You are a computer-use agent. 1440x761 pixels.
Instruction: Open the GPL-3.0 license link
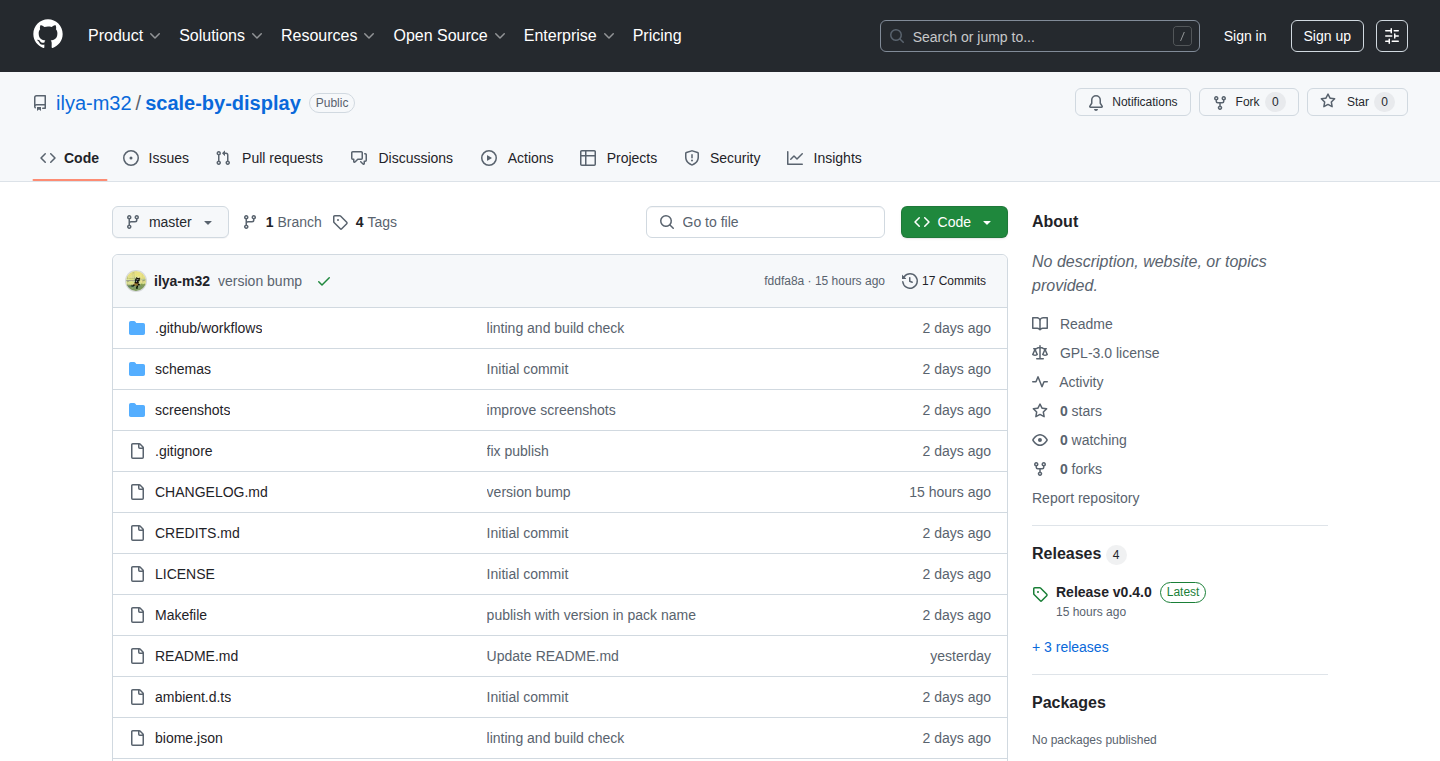point(1096,353)
